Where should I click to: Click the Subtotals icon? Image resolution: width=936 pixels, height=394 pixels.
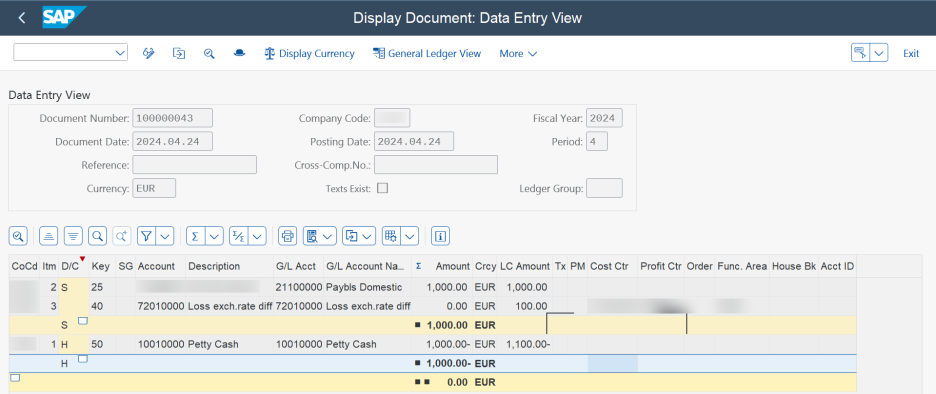[239, 236]
